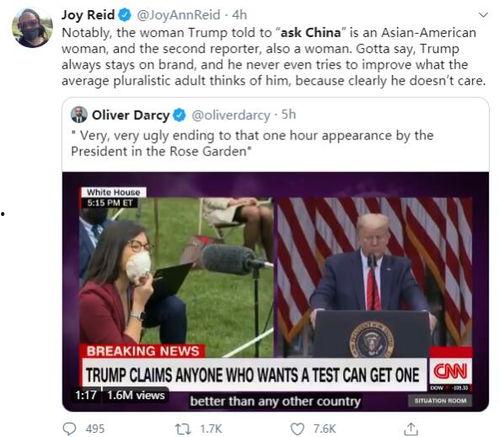Open the share upload icon
The width and height of the screenshot is (499, 437).
(x=411, y=429)
